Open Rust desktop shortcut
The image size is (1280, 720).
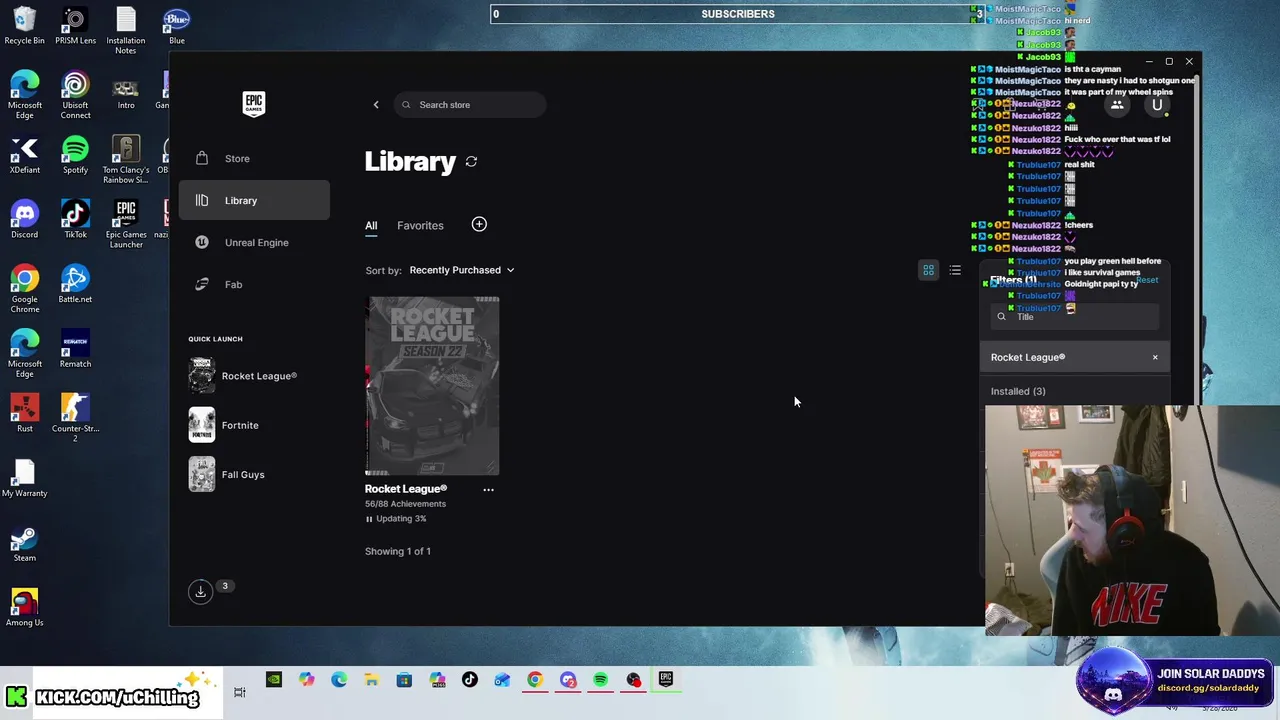click(x=25, y=414)
